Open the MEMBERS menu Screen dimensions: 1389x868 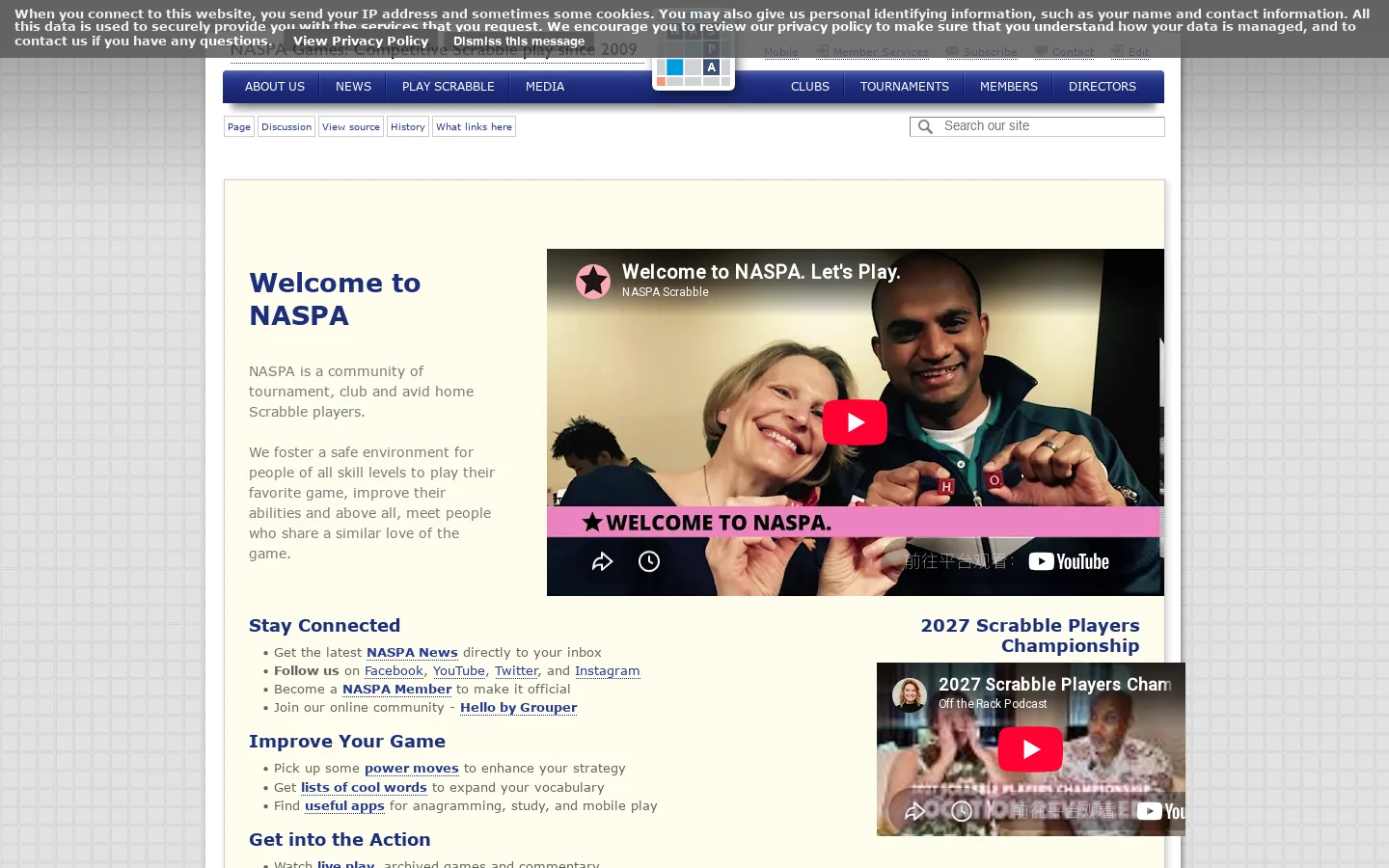[1009, 87]
